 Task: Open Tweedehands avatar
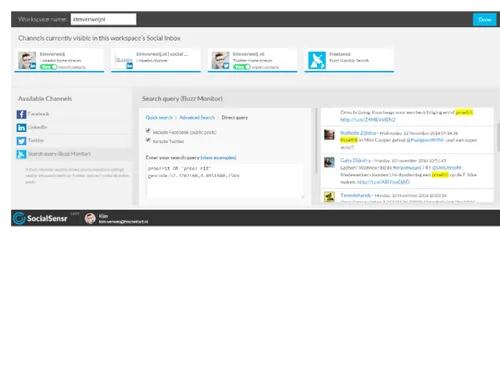pos(329,197)
